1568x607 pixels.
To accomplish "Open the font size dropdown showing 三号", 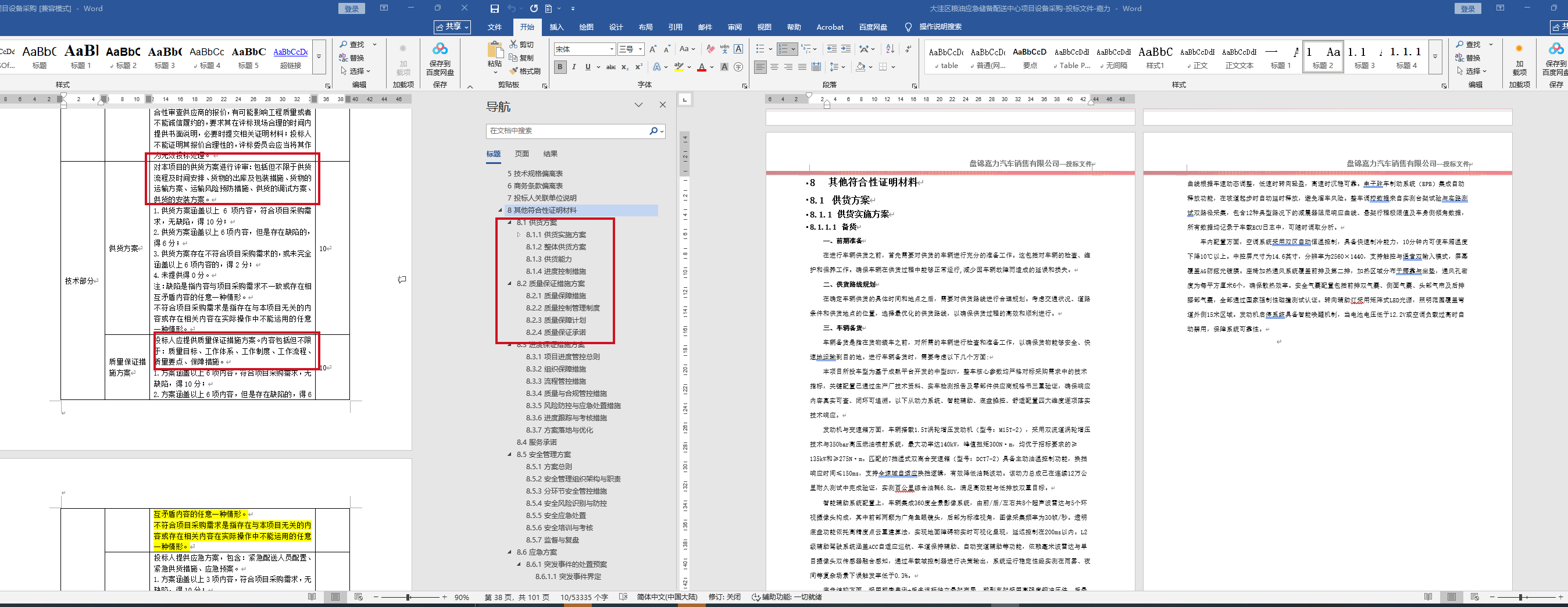I will click(631, 49).
